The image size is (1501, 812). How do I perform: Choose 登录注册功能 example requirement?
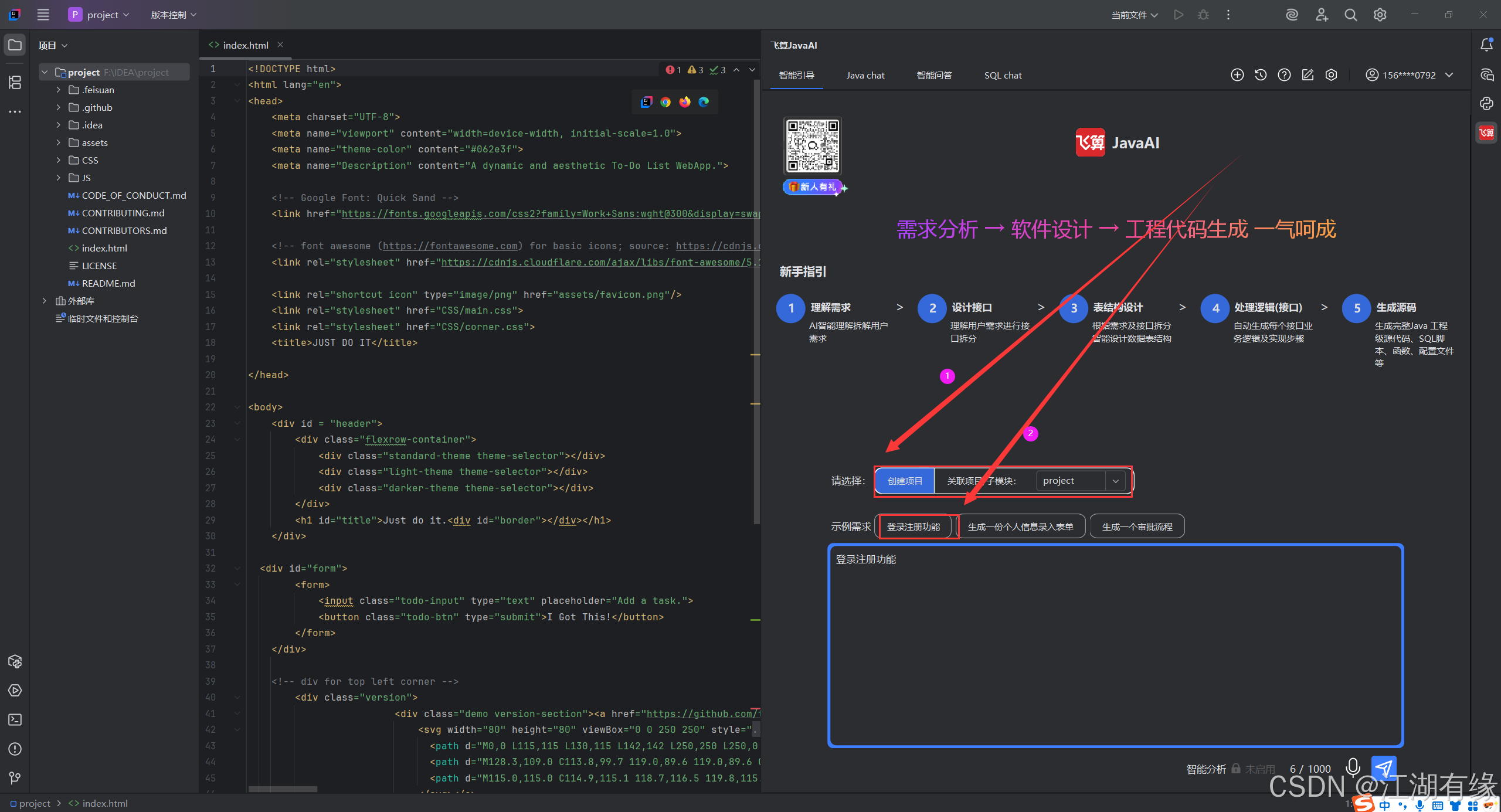tap(913, 526)
